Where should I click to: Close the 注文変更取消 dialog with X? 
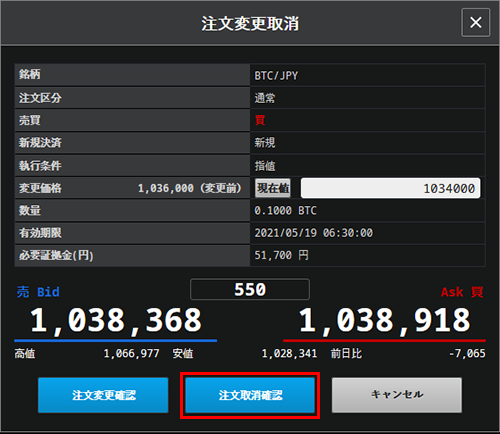click(x=475, y=23)
